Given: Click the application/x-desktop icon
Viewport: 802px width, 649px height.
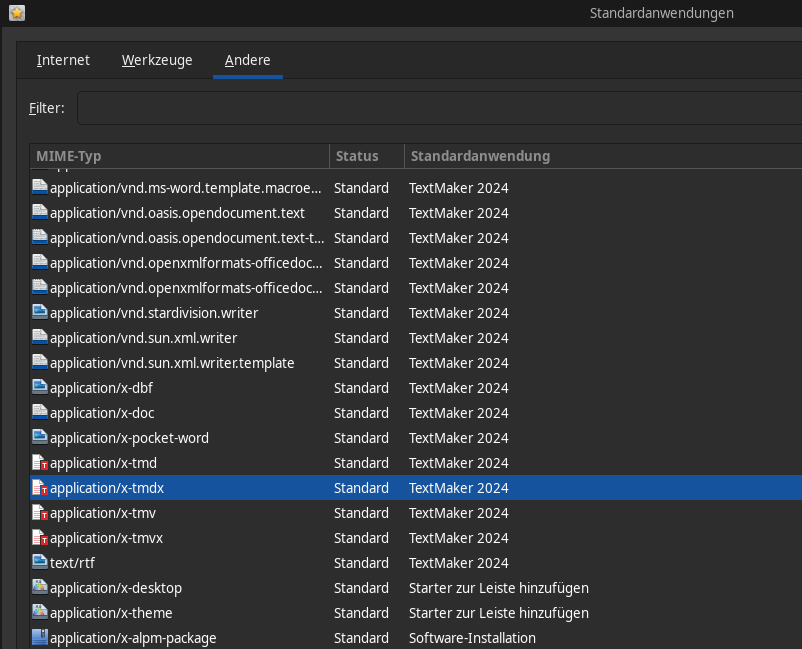Looking at the screenshot, I should click(x=40, y=588).
